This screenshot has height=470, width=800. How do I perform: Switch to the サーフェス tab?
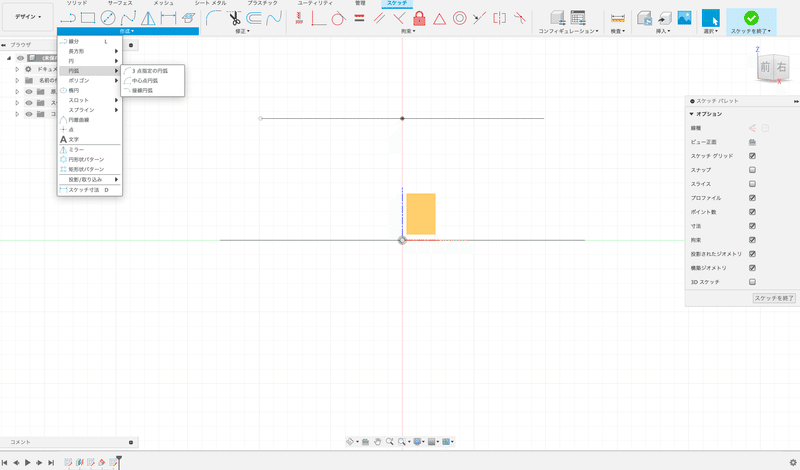[120, 3]
